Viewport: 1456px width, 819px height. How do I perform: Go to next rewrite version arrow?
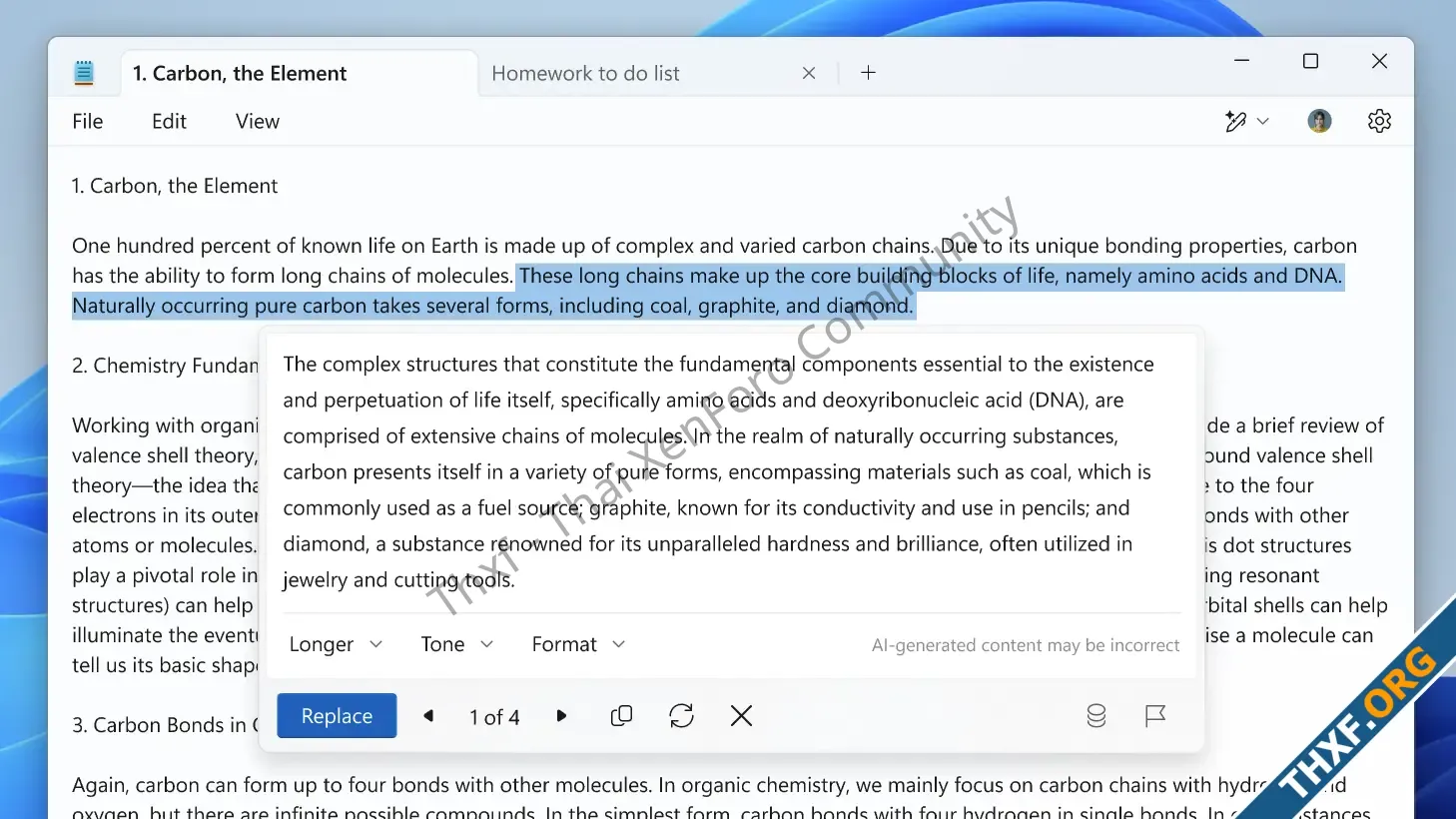[x=561, y=716]
